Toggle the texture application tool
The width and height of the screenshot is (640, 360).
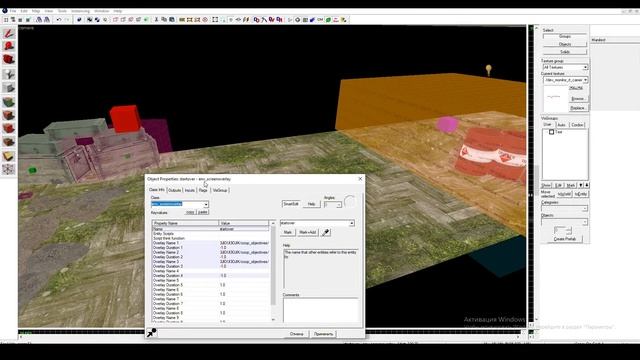[9, 102]
